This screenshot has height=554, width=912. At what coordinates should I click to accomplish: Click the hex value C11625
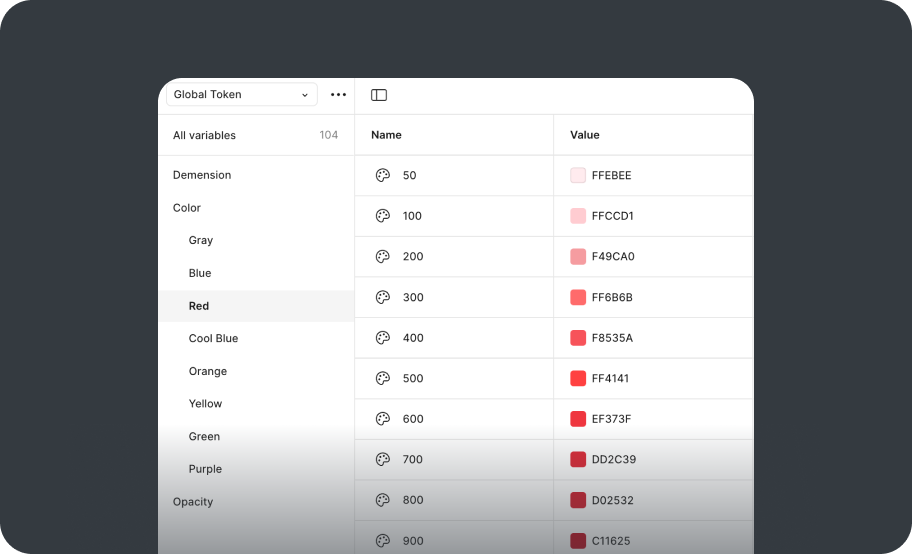(611, 541)
